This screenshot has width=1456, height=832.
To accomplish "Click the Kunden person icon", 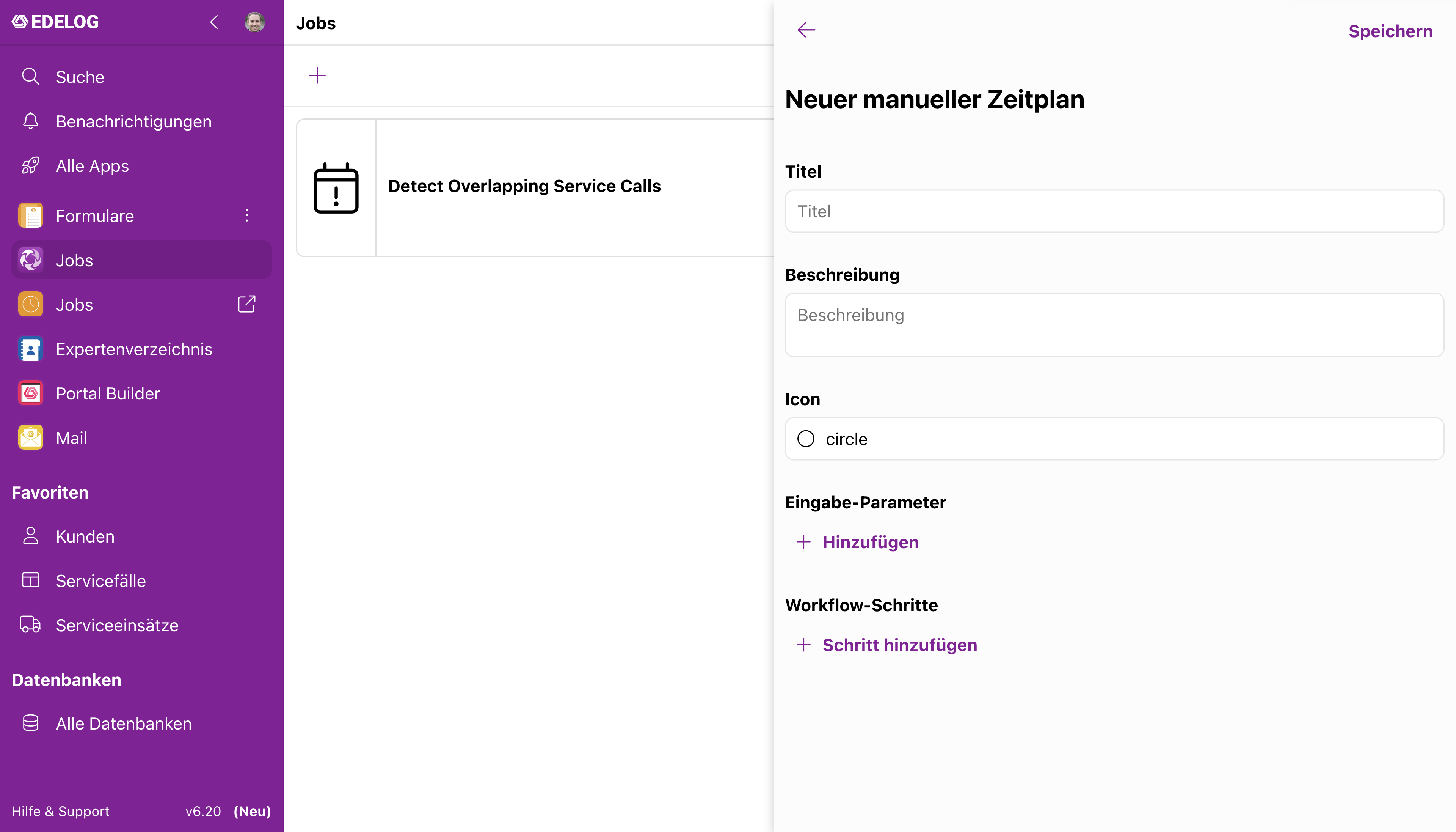I will click(x=30, y=536).
